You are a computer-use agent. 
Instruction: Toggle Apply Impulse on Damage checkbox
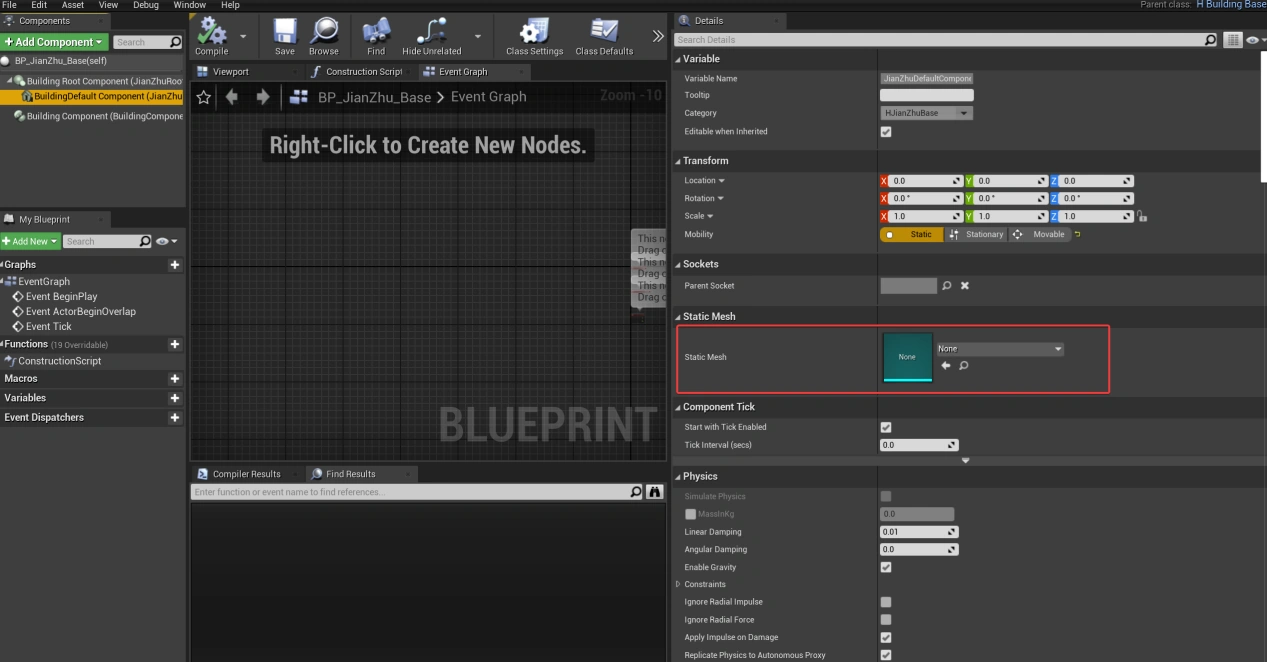tap(886, 637)
